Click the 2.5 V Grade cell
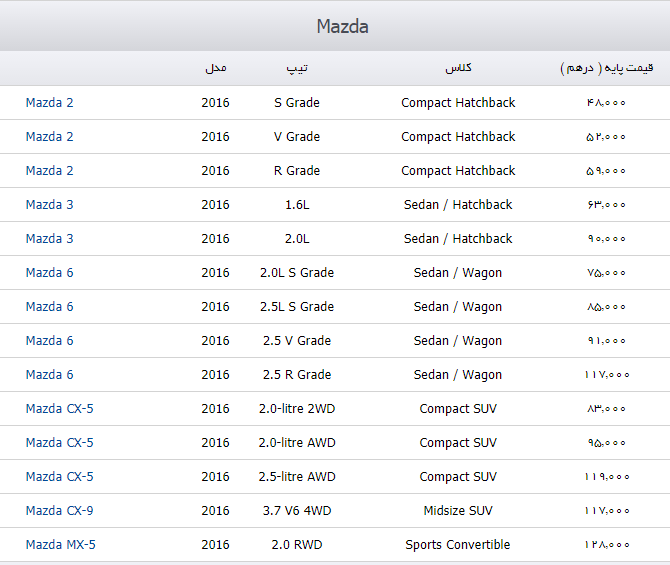Screen dimensions: 670x565 [297, 341]
